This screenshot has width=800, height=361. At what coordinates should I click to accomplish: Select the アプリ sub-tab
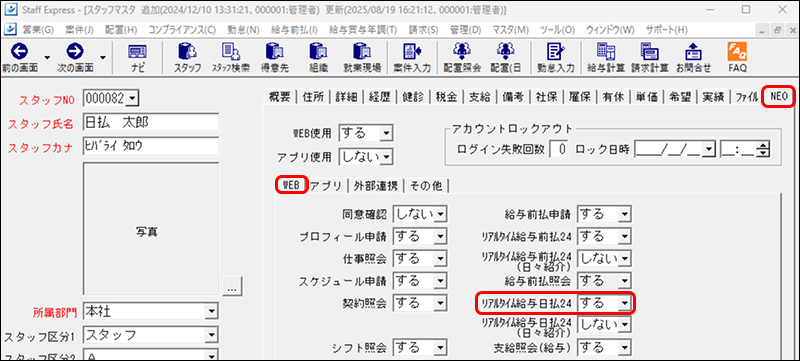[x=327, y=186]
